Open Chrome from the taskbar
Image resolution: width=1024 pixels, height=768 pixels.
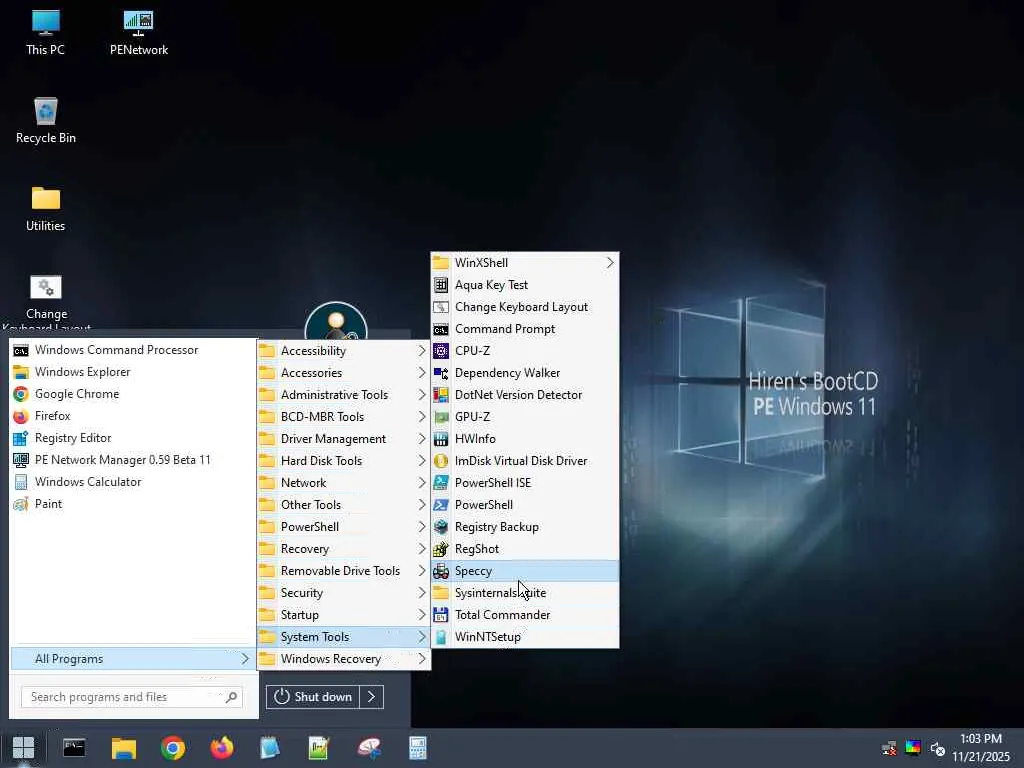point(173,748)
